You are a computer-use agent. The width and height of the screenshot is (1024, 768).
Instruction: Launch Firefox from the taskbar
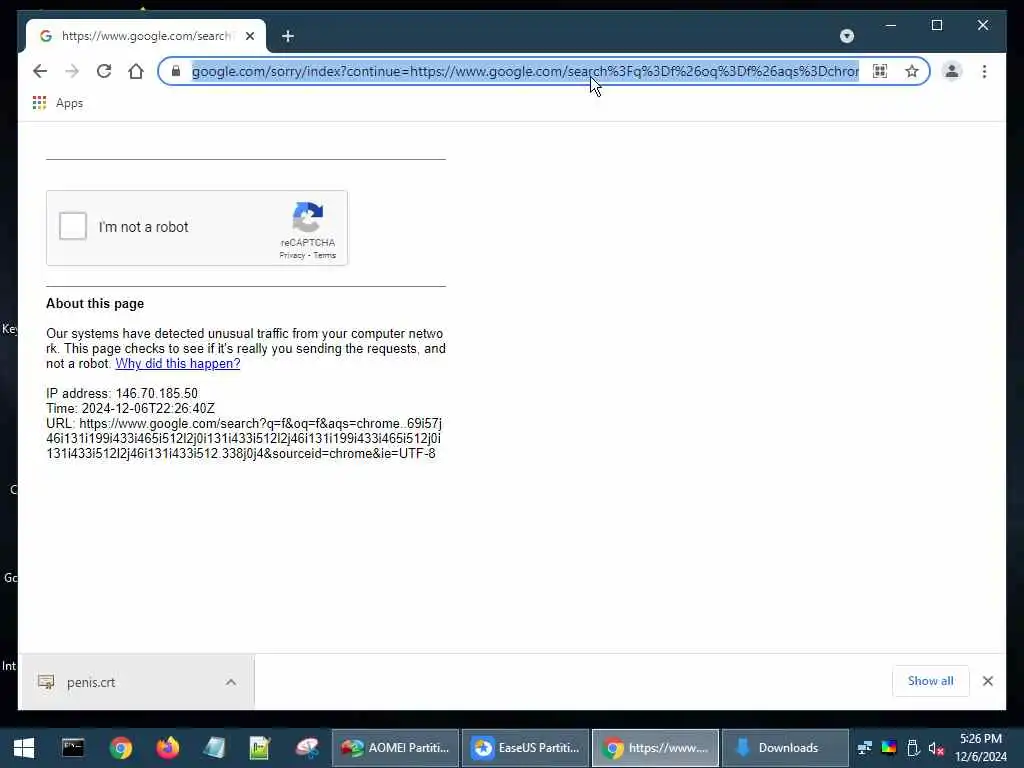[167, 748]
